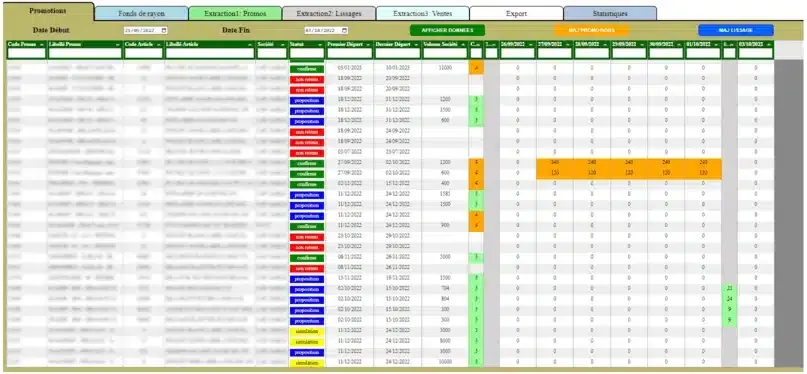Sort by the Libellé Promo column arrow
807x374 pixels.
tap(119, 45)
